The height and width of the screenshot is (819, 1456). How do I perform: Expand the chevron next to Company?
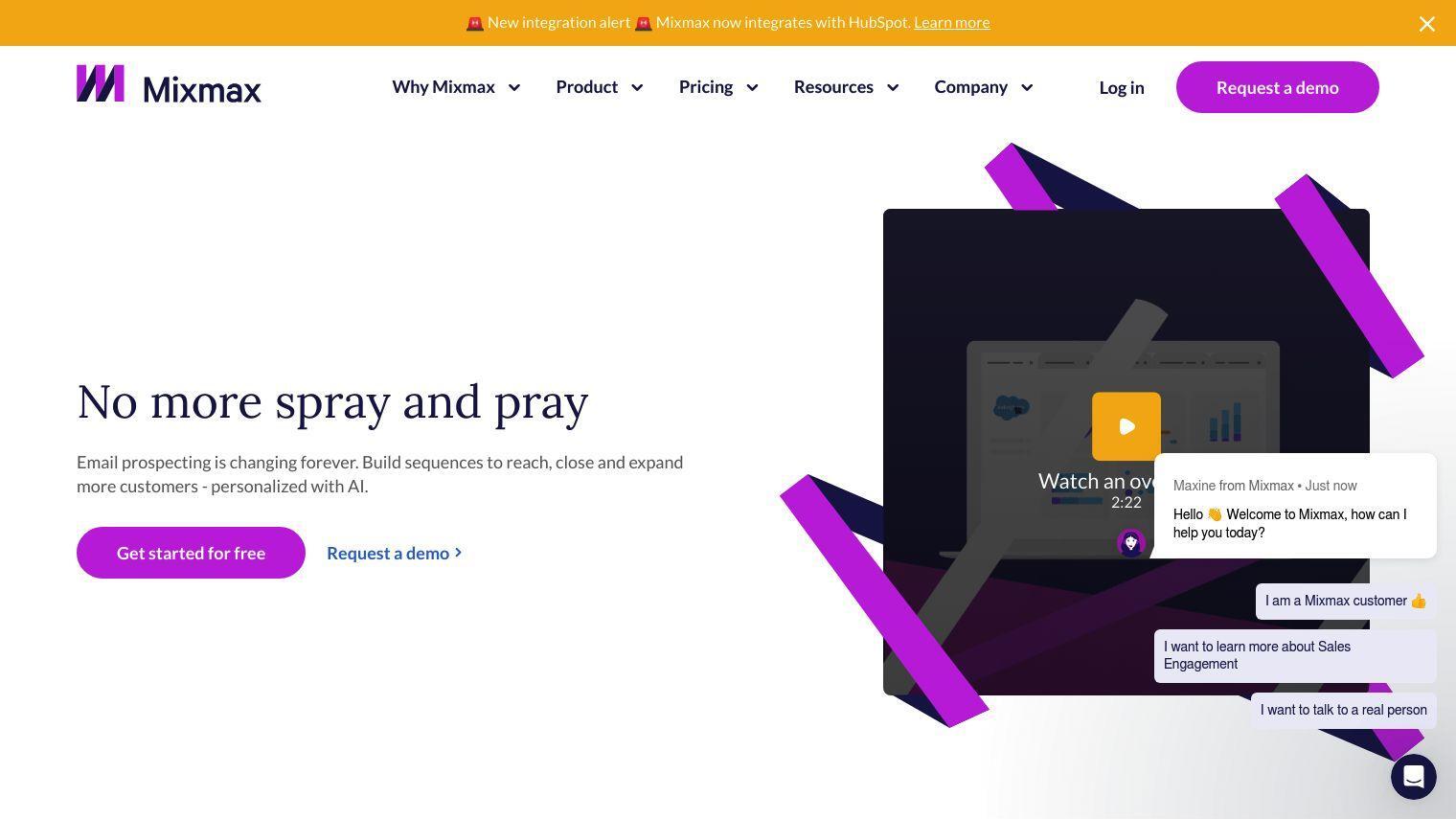click(1027, 87)
